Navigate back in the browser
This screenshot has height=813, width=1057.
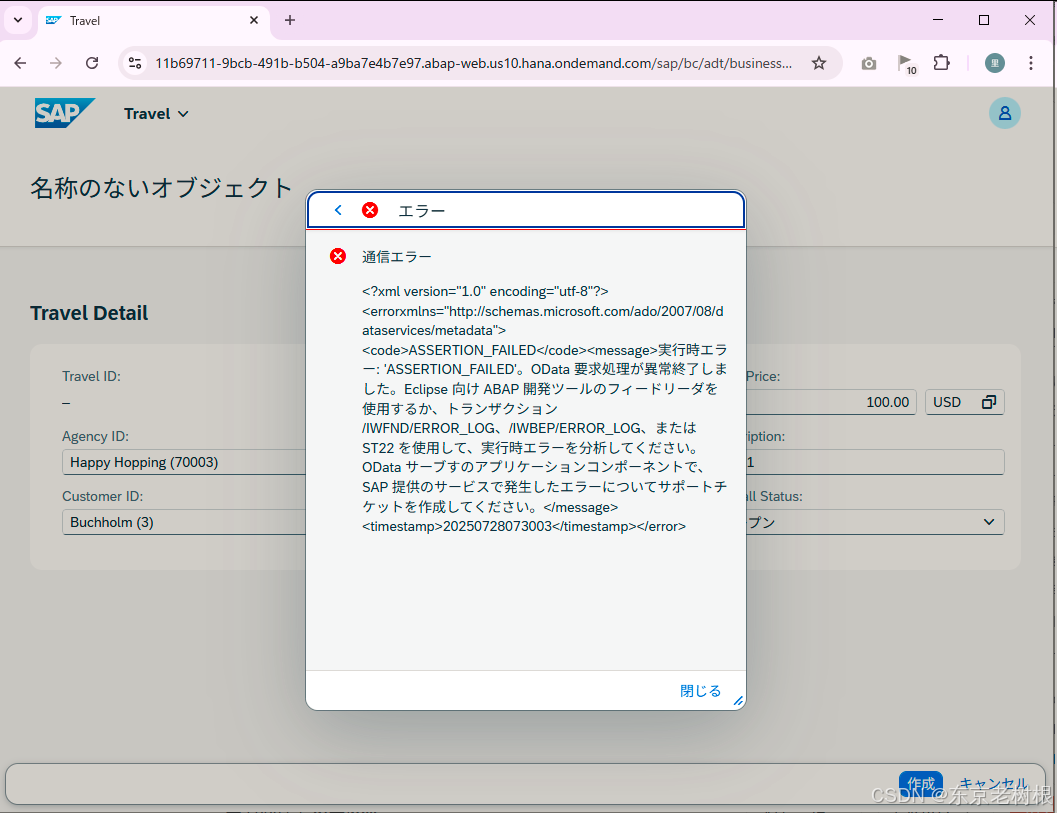20,63
